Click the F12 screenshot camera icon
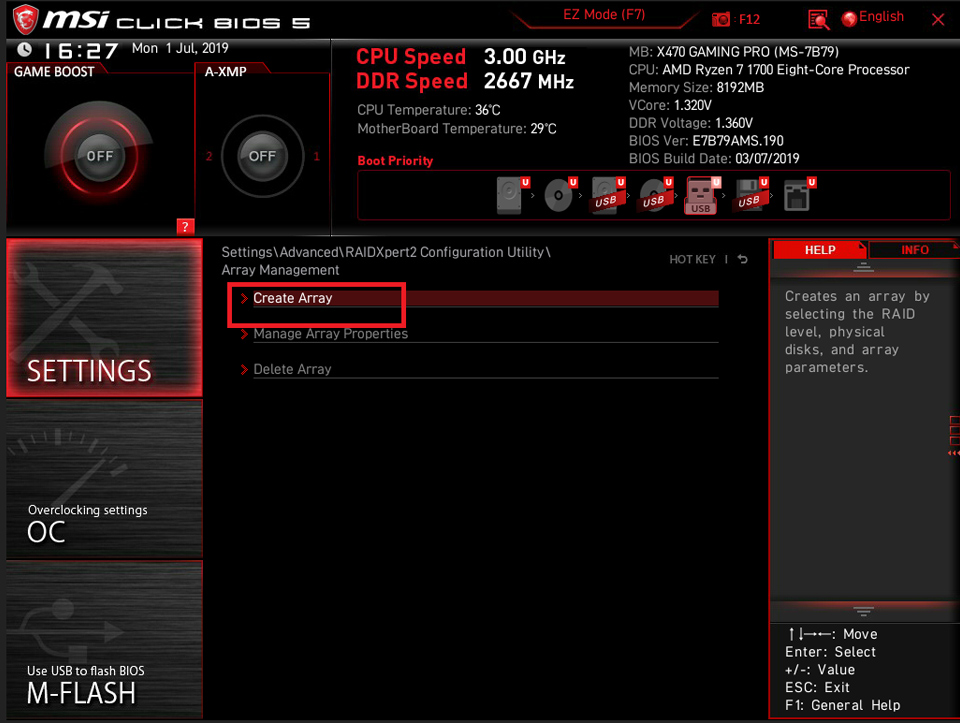Screen dimensions: 960x723 pos(721,20)
